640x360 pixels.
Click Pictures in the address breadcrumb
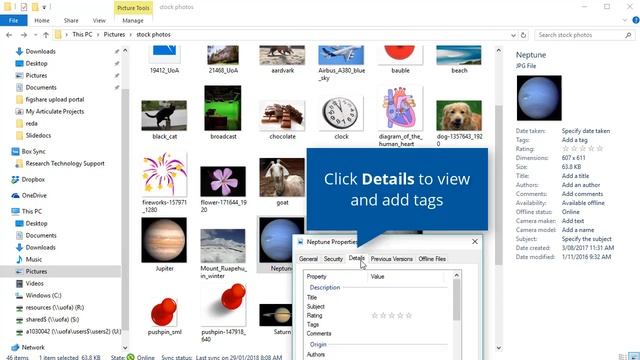pyautogui.click(x=114, y=35)
